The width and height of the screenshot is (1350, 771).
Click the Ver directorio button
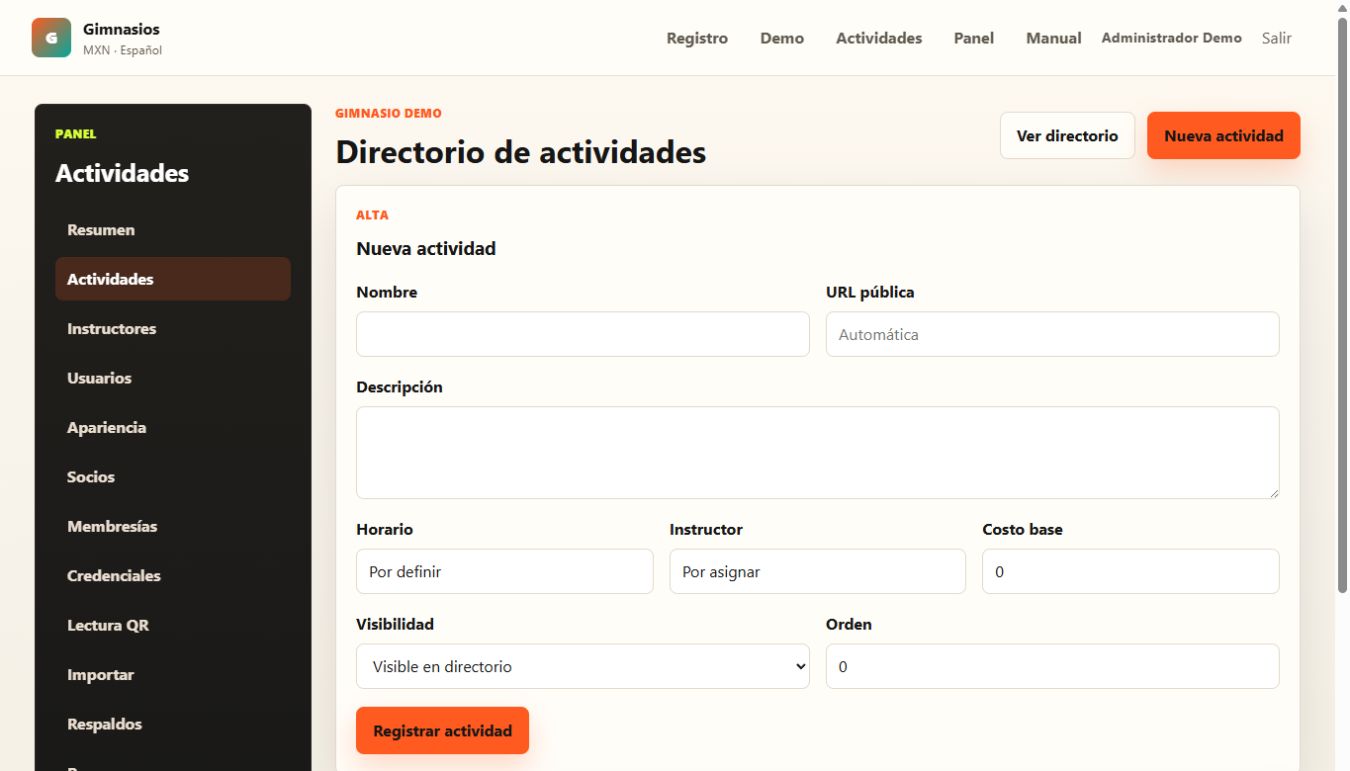pyautogui.click(x=1067, y=135)
